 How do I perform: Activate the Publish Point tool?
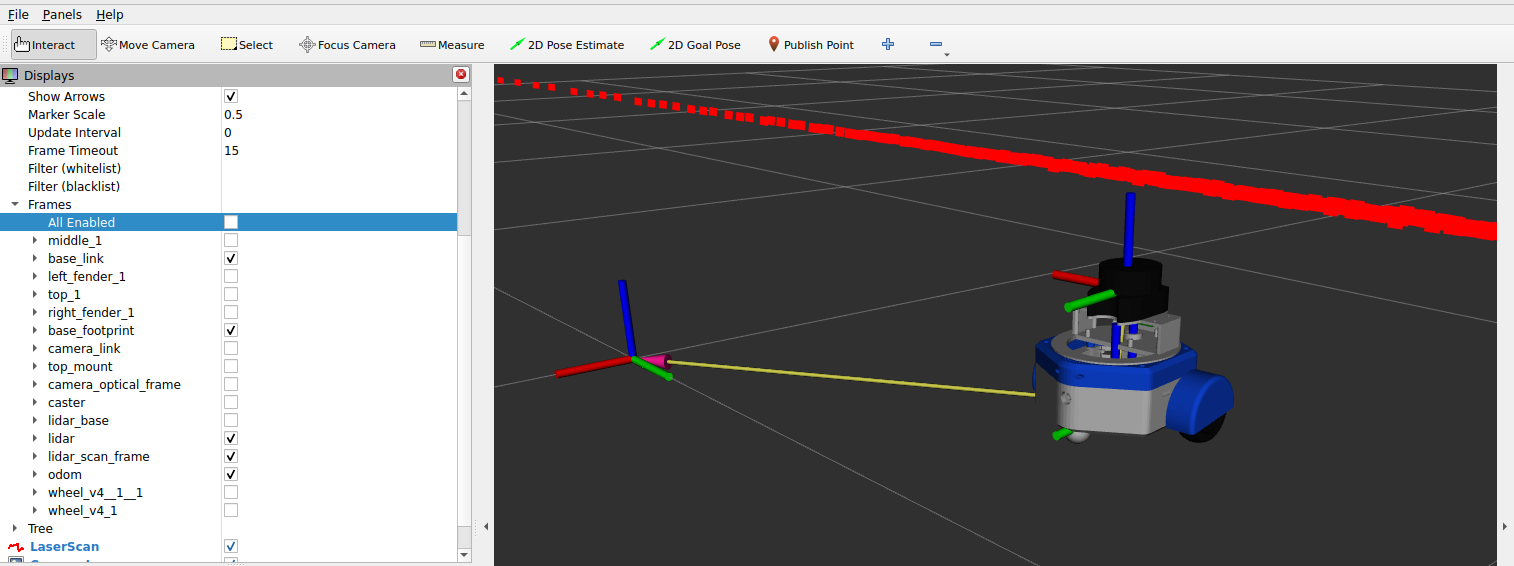(x=811, y=45)
